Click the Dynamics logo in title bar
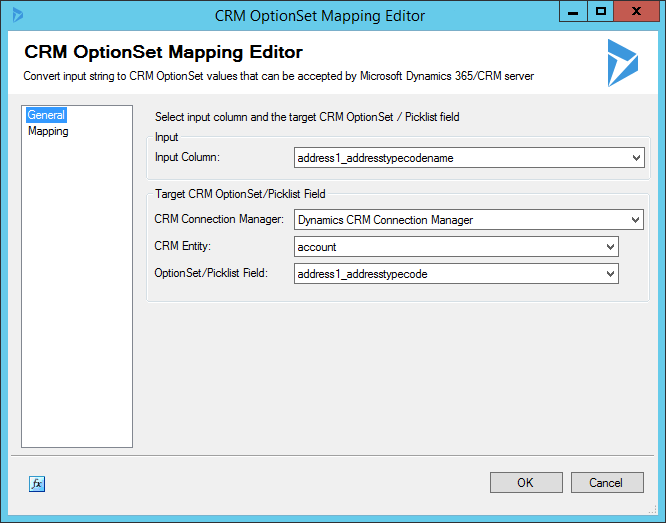 (17, 15)
